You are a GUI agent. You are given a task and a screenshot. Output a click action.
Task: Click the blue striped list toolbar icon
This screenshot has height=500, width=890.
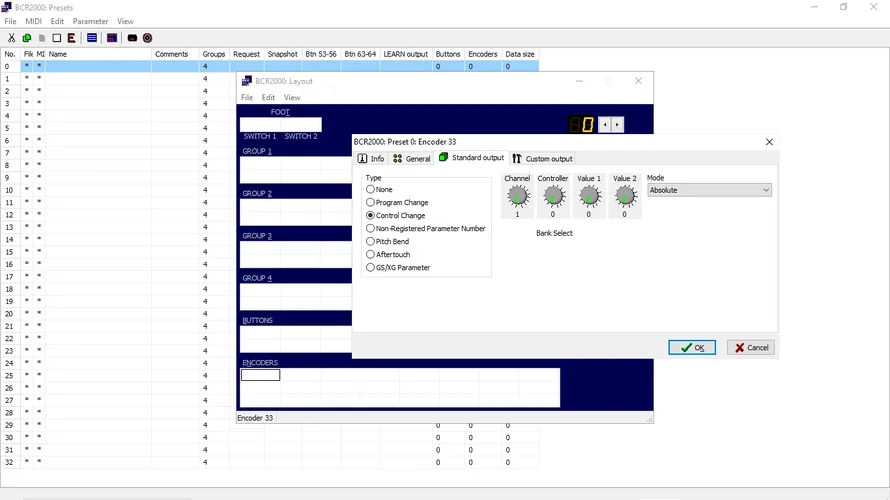point(91,38)
